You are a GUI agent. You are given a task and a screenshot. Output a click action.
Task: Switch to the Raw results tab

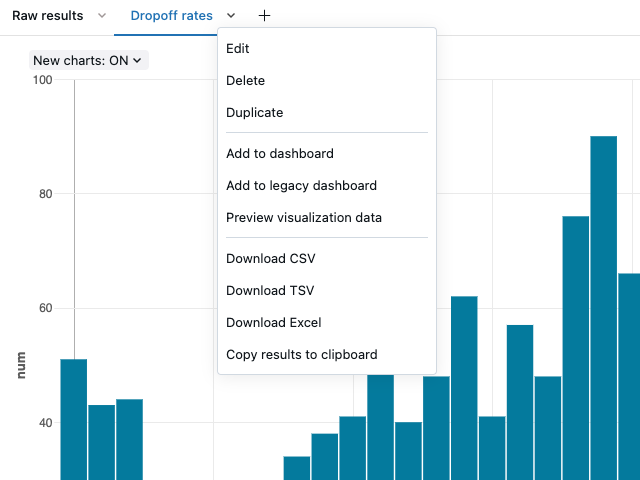(x=47, y=16)
